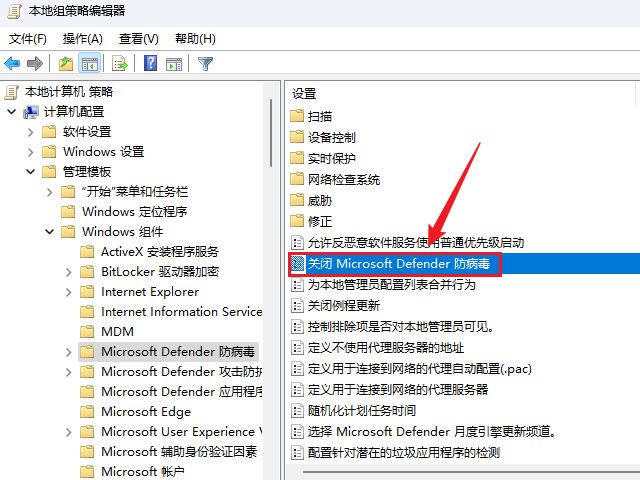Open the 操作(A) menu
The image size is (640, 480).
82,39
